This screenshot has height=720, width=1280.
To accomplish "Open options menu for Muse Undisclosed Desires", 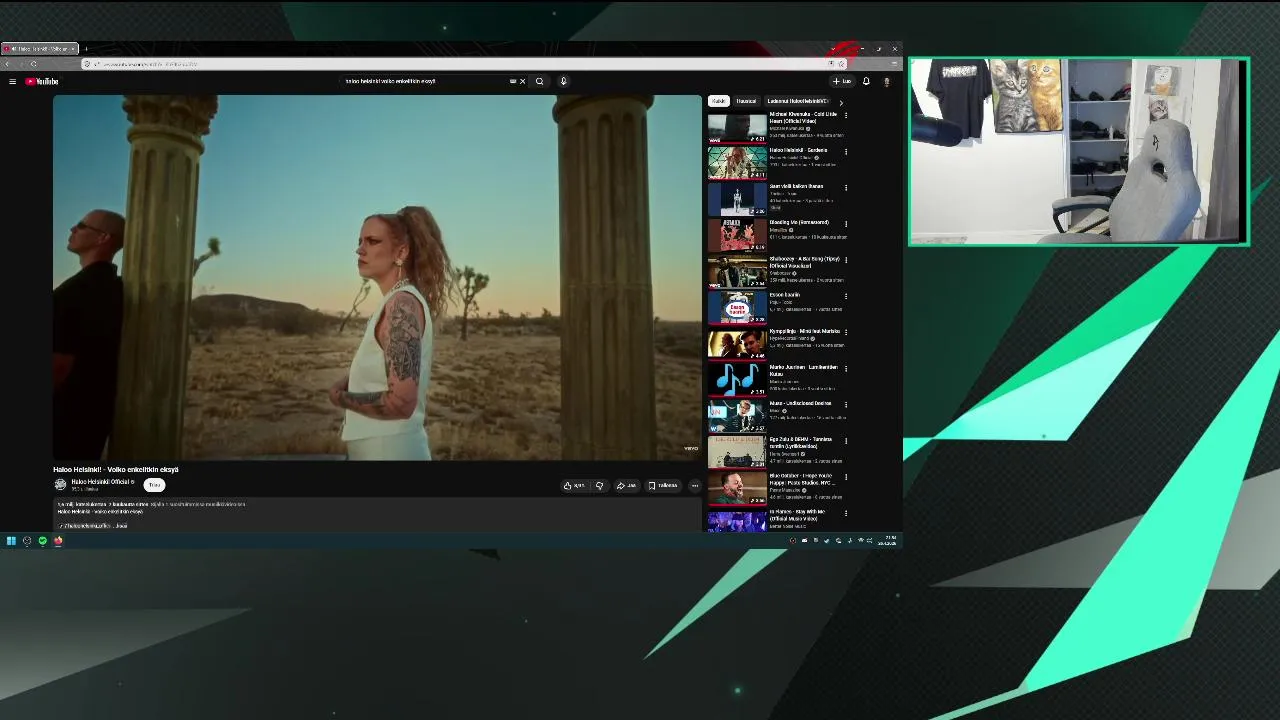I will tap(846, 405).
